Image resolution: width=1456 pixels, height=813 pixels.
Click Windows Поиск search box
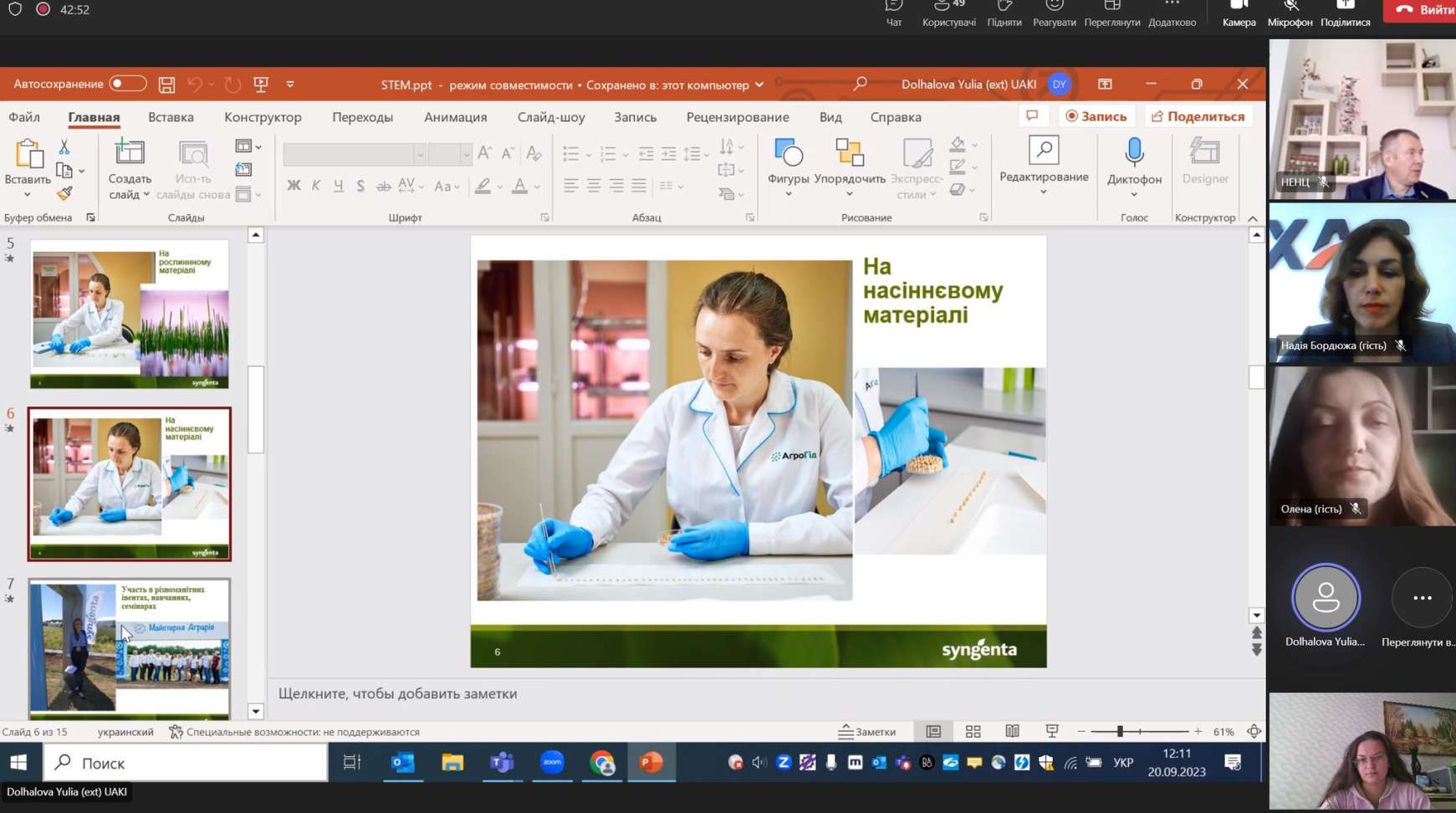(x=186, y=763)
